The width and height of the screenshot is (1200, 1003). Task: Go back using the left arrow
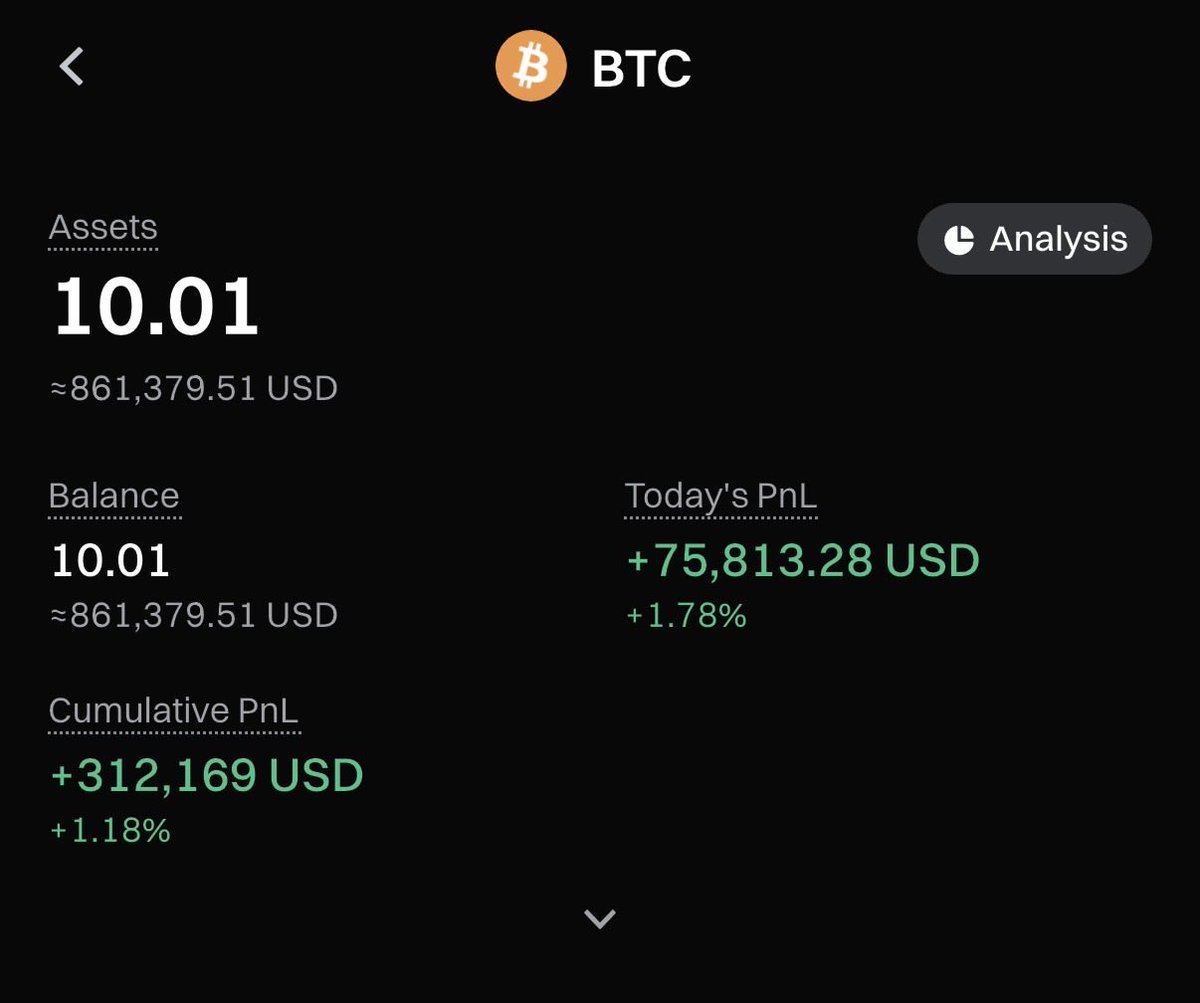point(71,68)
